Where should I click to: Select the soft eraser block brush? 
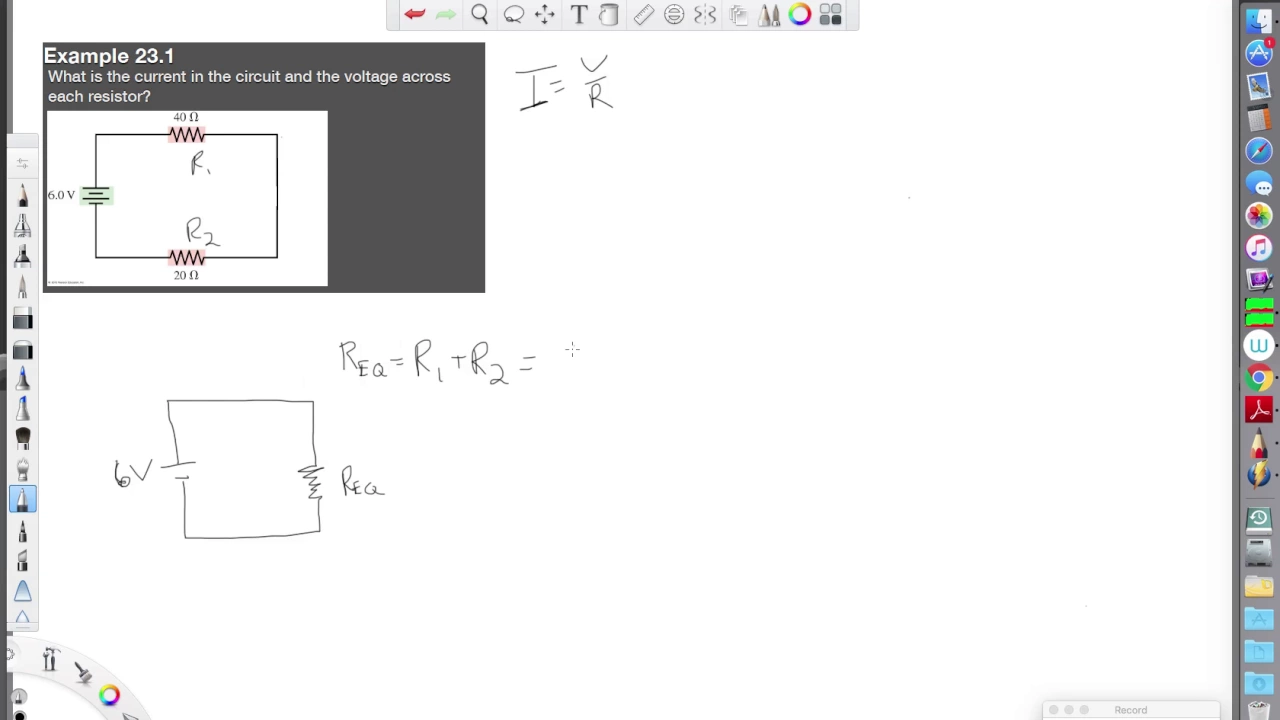click(22, 350)
